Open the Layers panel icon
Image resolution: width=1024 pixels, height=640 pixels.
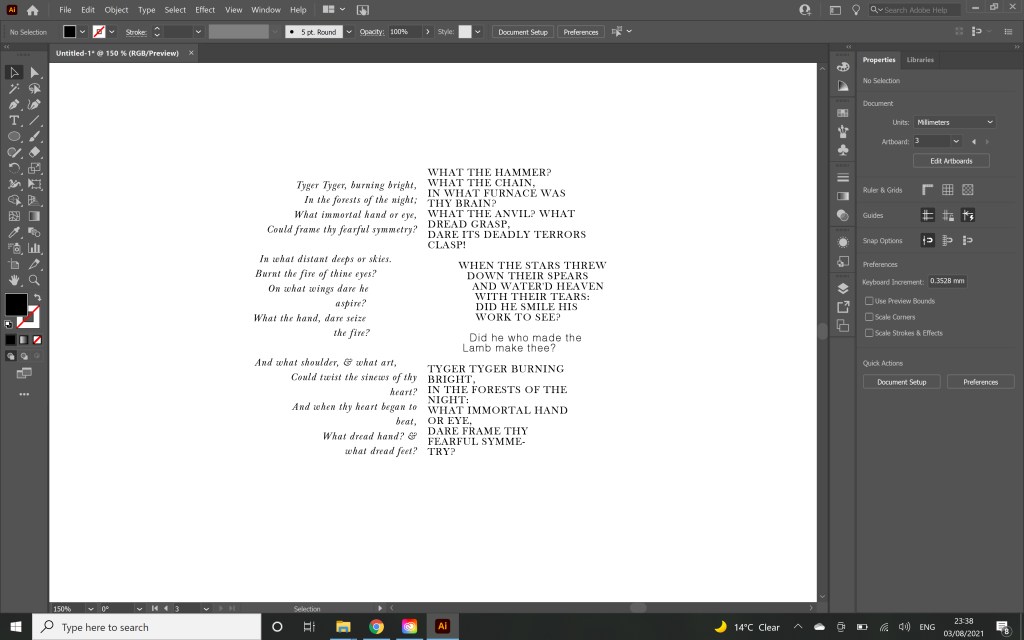click(x=843, y=288)
